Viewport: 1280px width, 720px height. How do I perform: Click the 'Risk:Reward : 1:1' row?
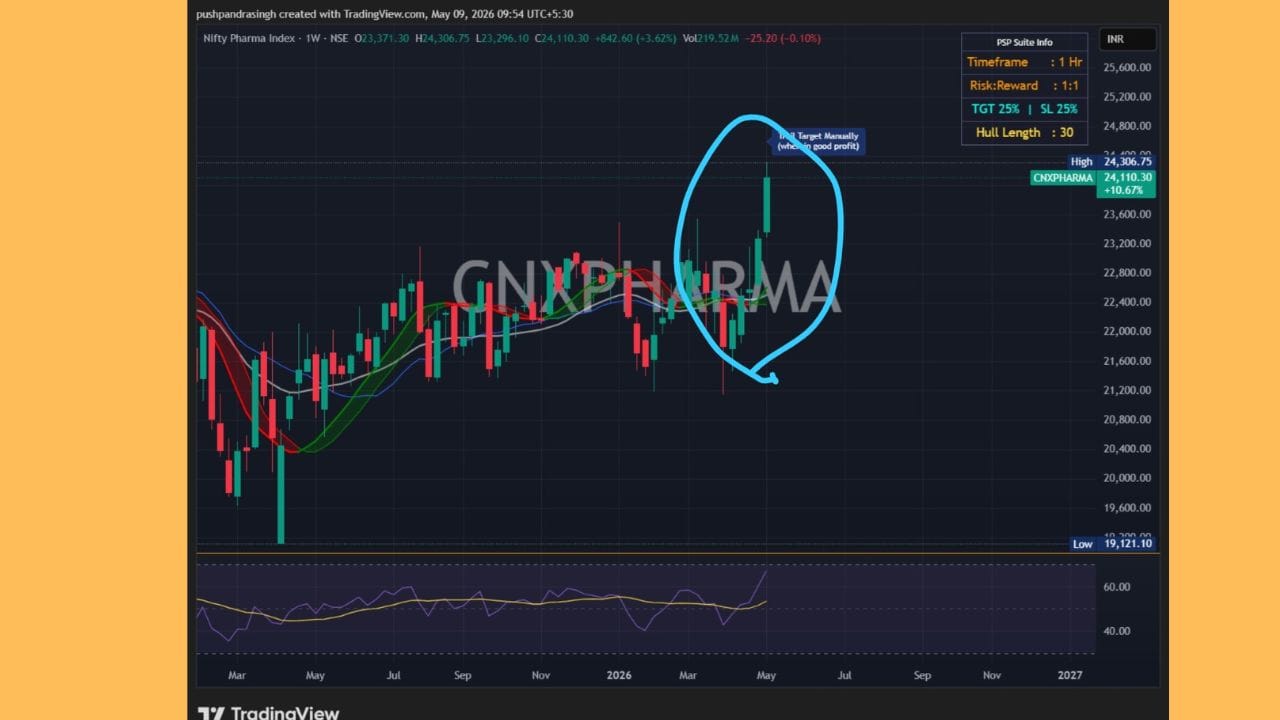[x=1024, y=86]
